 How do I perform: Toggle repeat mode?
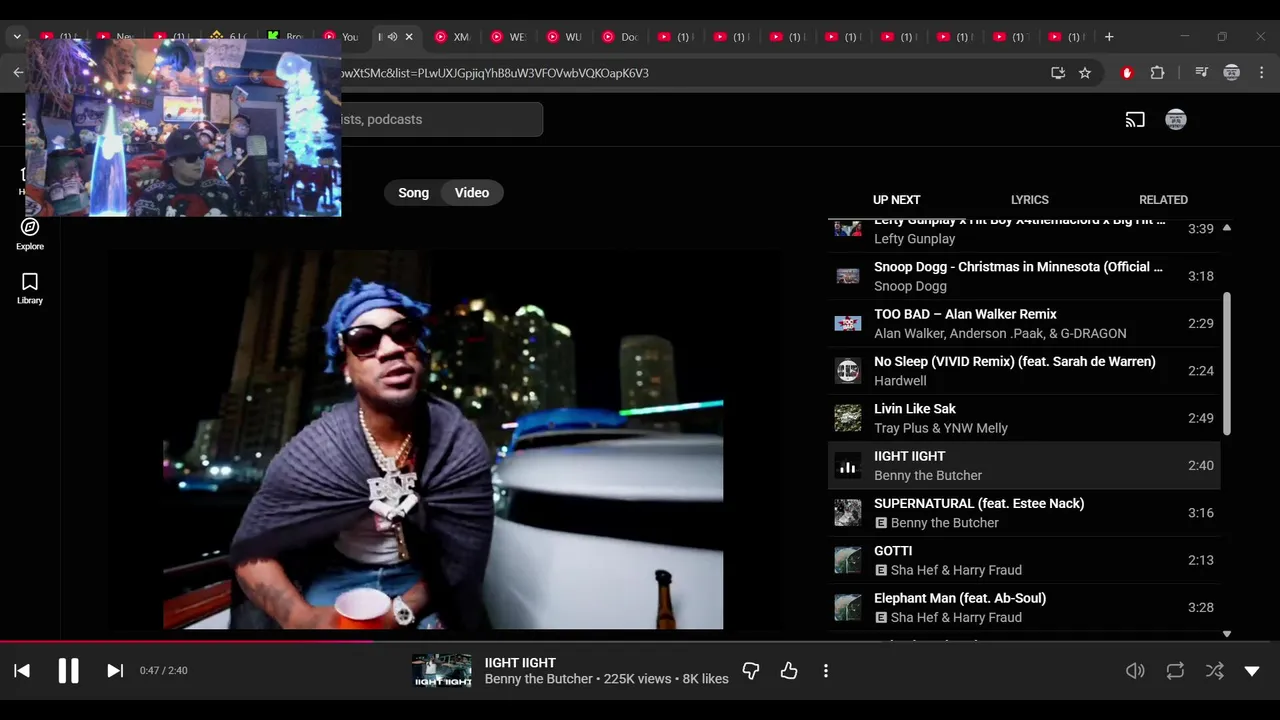pos(1175,671)
